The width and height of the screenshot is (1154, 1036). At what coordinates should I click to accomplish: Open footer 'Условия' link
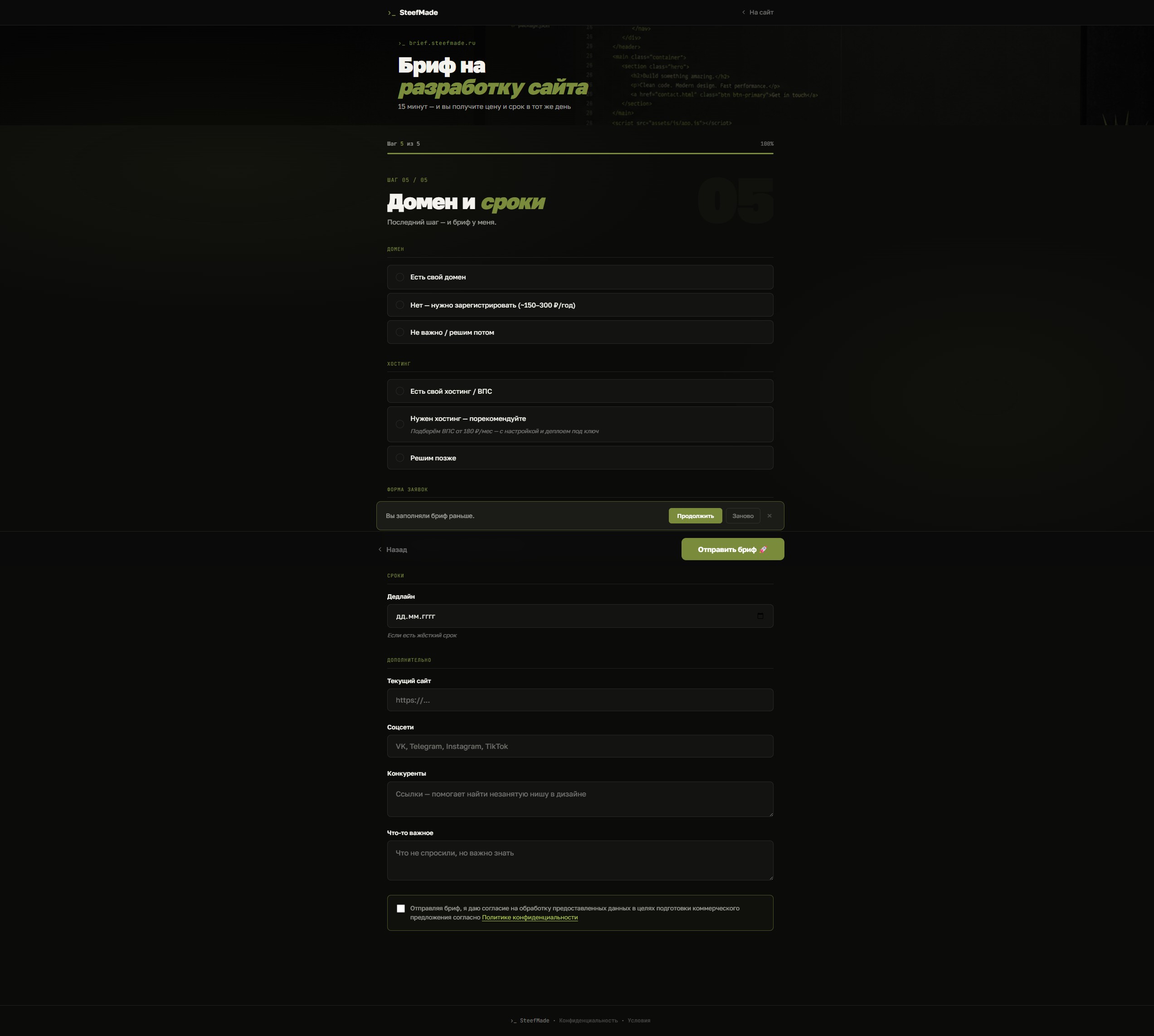[x=638, y=1021]
